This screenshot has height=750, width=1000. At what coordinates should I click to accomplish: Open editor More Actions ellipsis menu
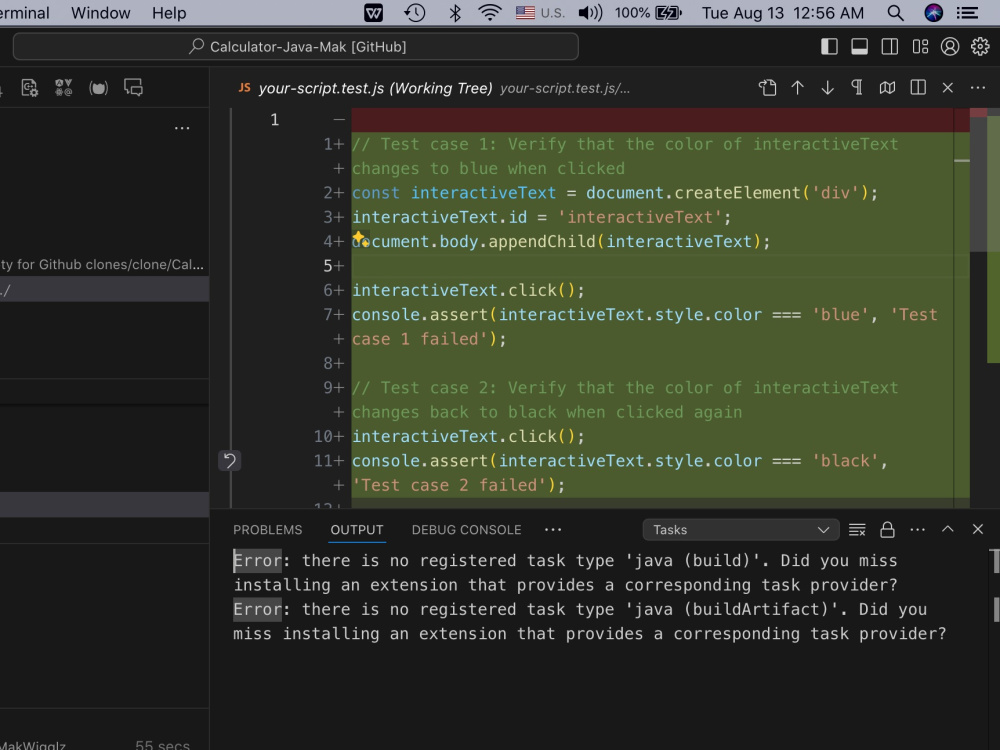(978, 87)
